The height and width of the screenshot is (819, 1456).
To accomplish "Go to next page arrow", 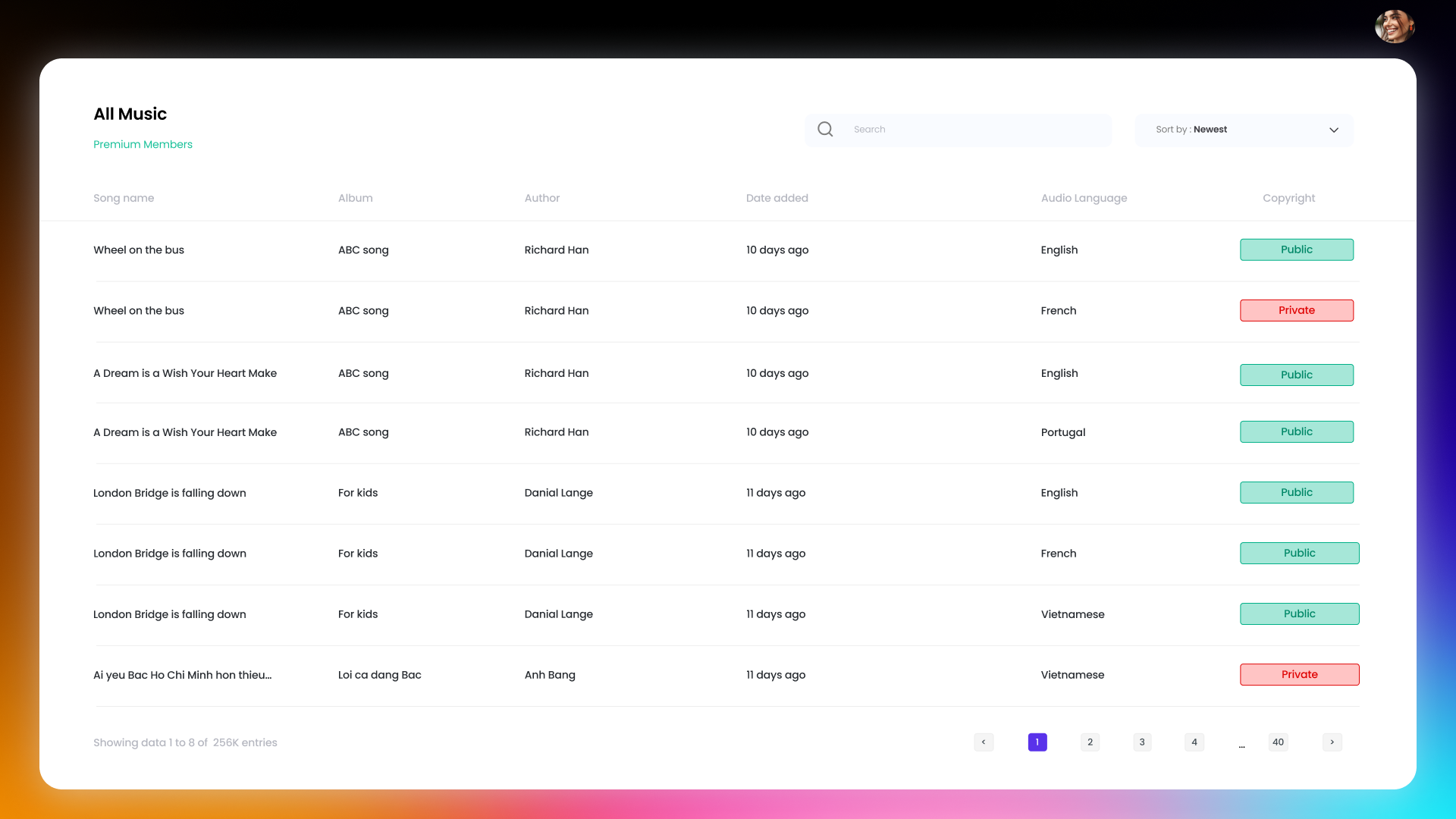I will point(1332,742).
